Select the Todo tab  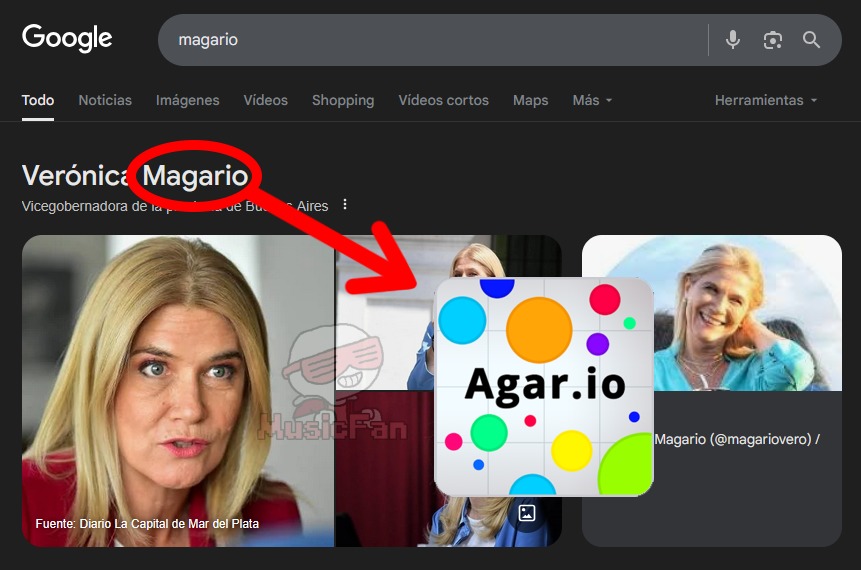(x=38, y=100)
